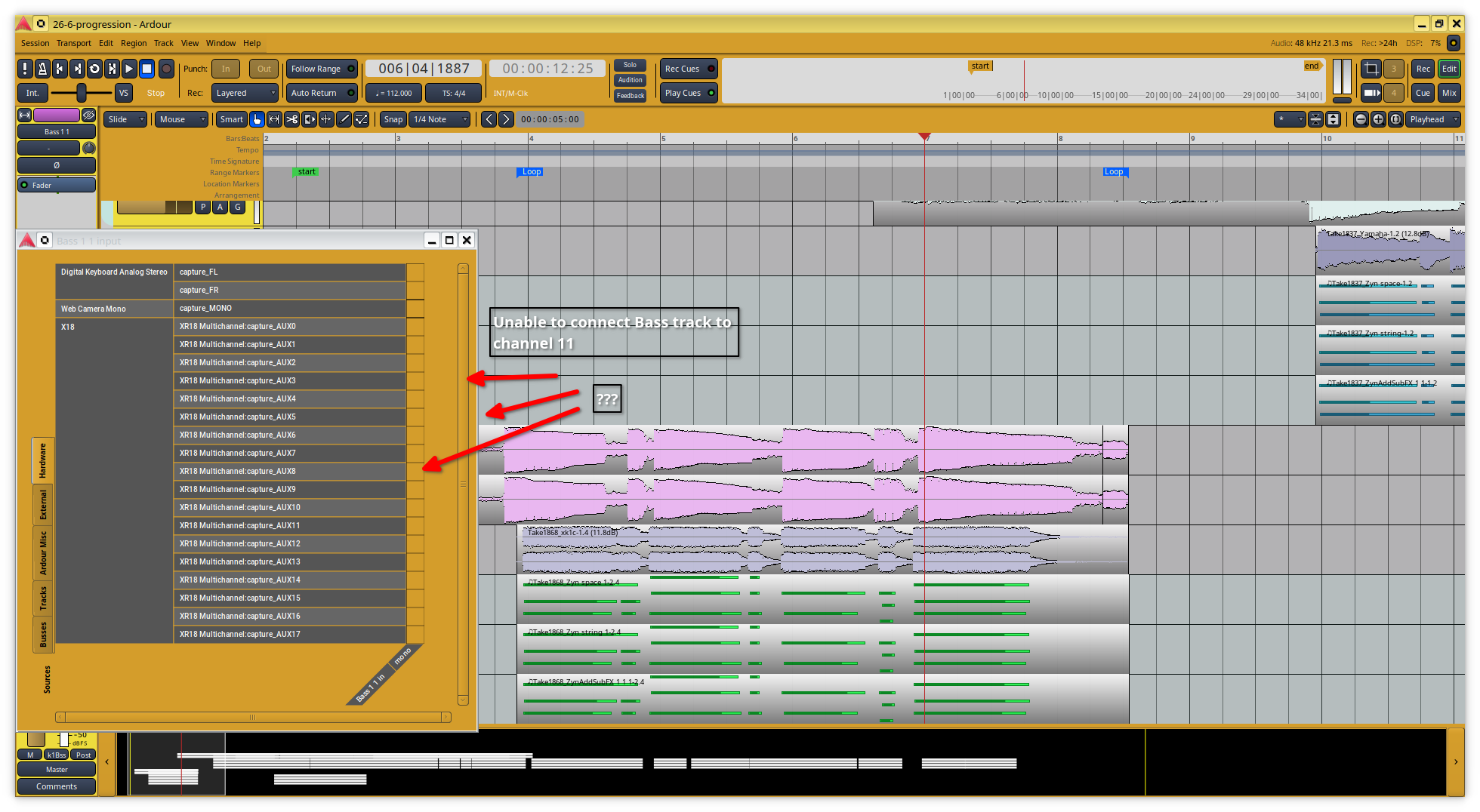Zoom out with the minus magnifier
This screenshot has height=812, width=1480.
1361,119
